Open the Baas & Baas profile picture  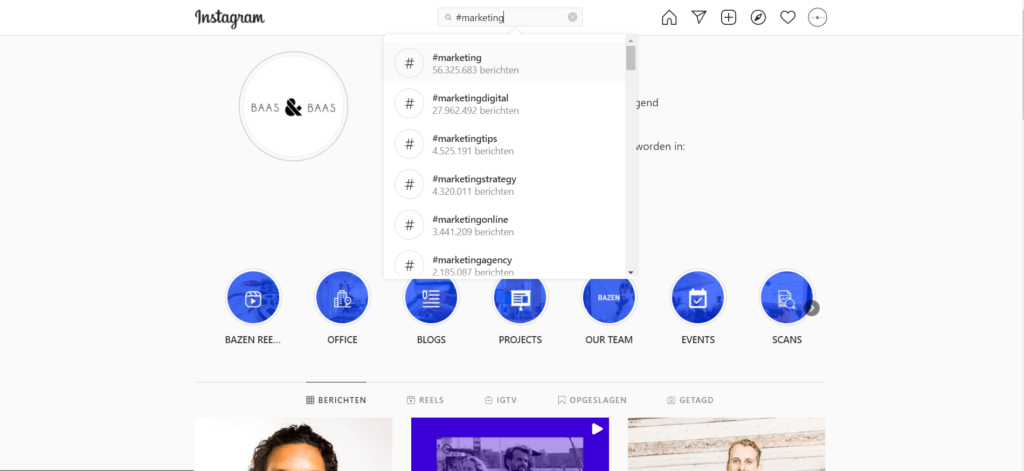(293, 106)
